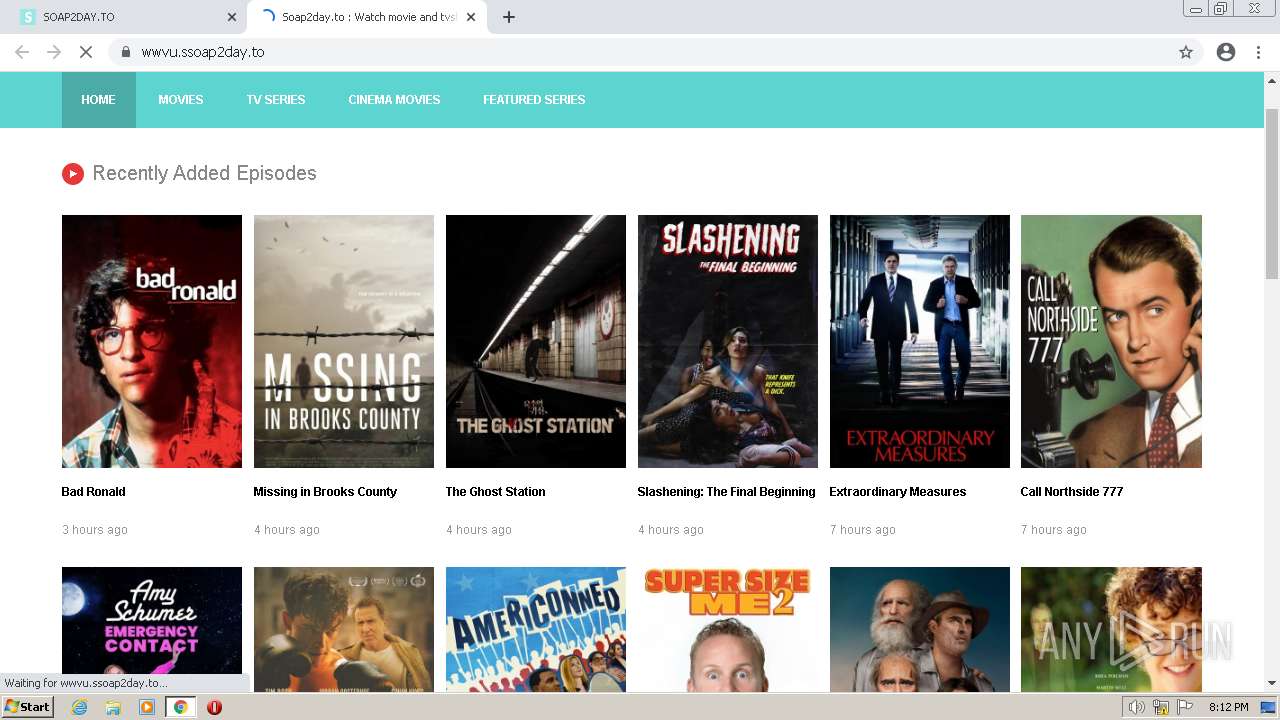Open Missing in Brooks County poster

[x=344, y=341]
